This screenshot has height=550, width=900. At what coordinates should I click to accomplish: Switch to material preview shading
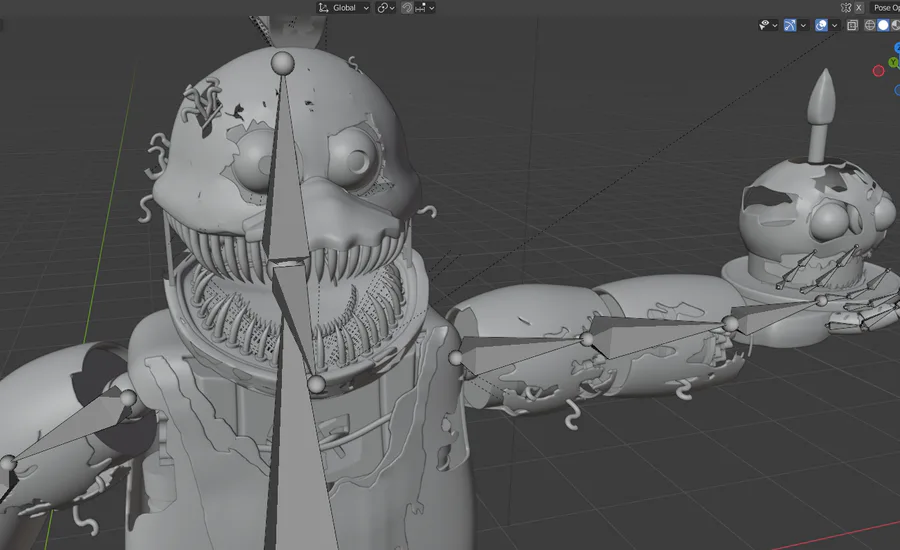point(895,25)
